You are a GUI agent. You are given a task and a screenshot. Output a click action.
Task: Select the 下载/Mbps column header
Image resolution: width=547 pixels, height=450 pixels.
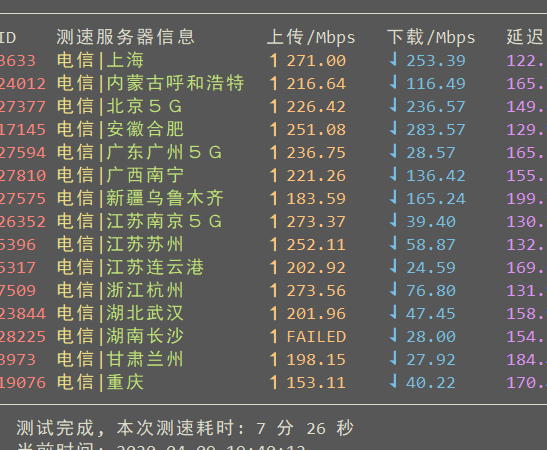coord(431,37)
